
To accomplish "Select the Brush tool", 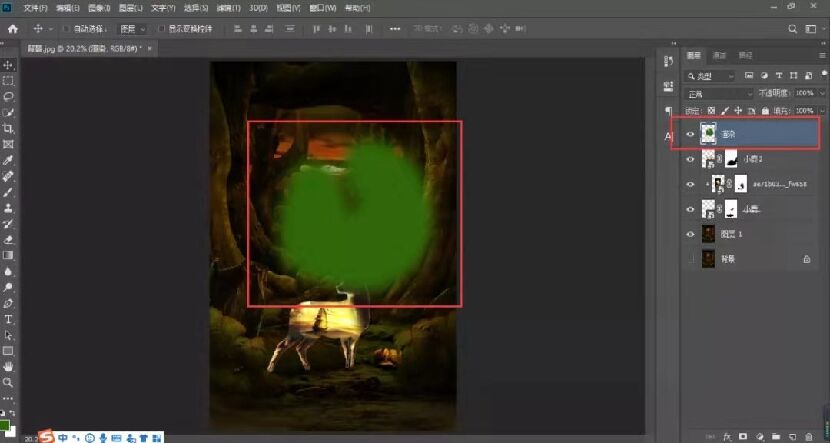I will pyautogui.click(x=8, y=192).
